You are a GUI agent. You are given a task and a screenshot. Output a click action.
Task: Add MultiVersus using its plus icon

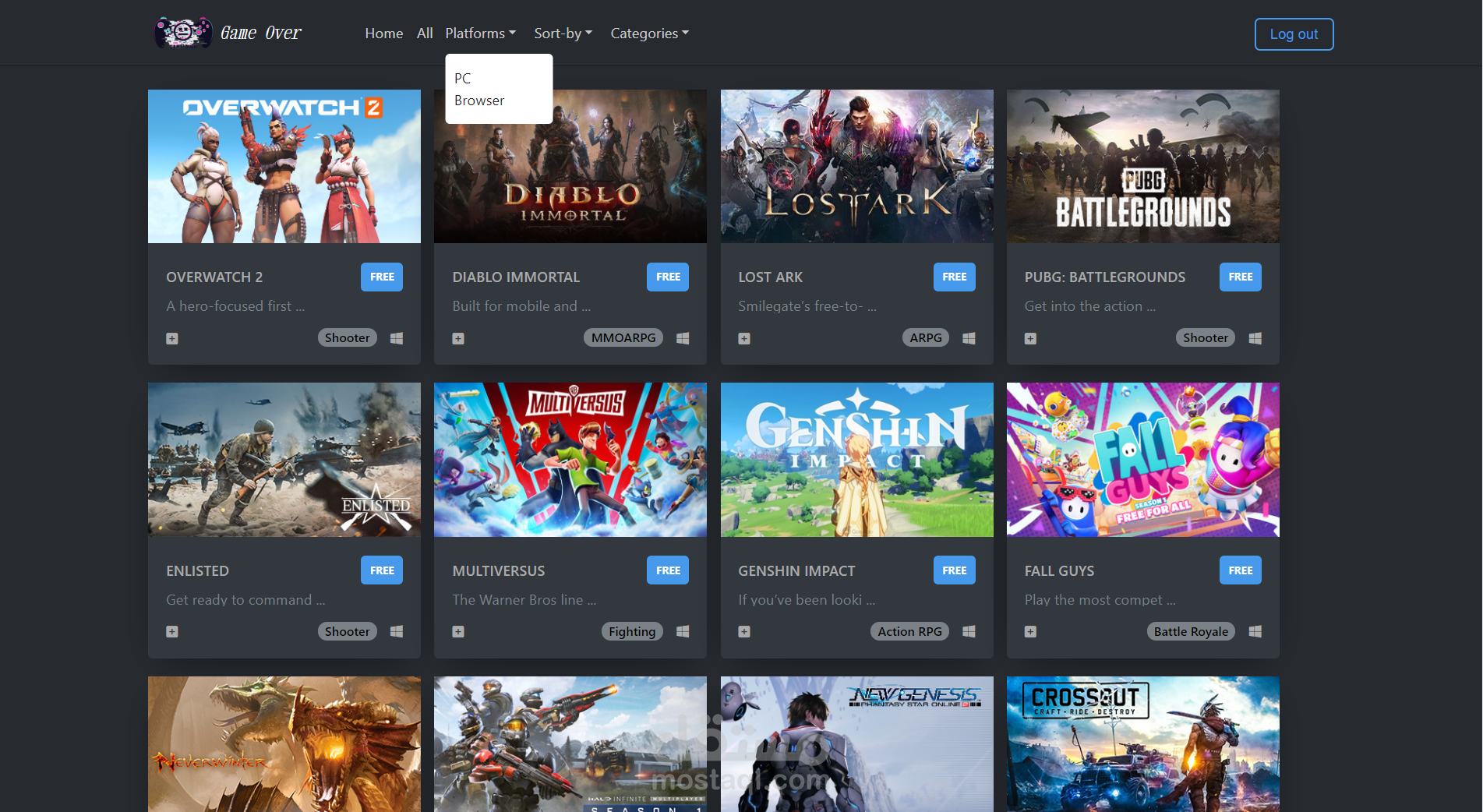458,632
